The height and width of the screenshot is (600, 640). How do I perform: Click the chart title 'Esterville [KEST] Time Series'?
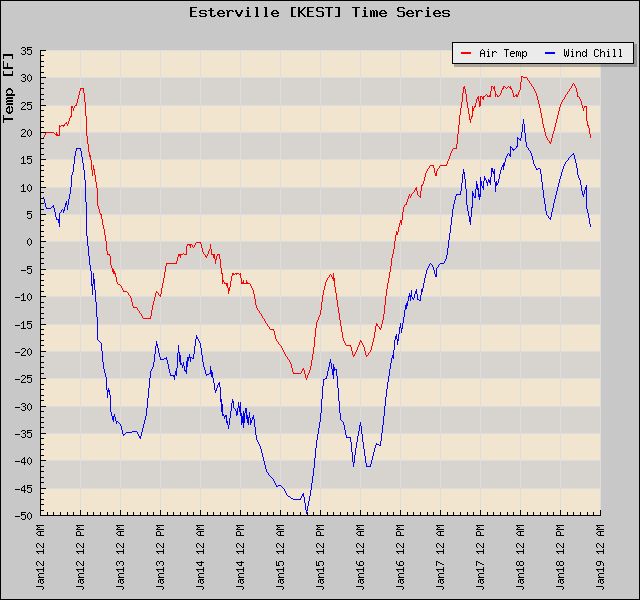pyautogui.click(x=320, y=12)
